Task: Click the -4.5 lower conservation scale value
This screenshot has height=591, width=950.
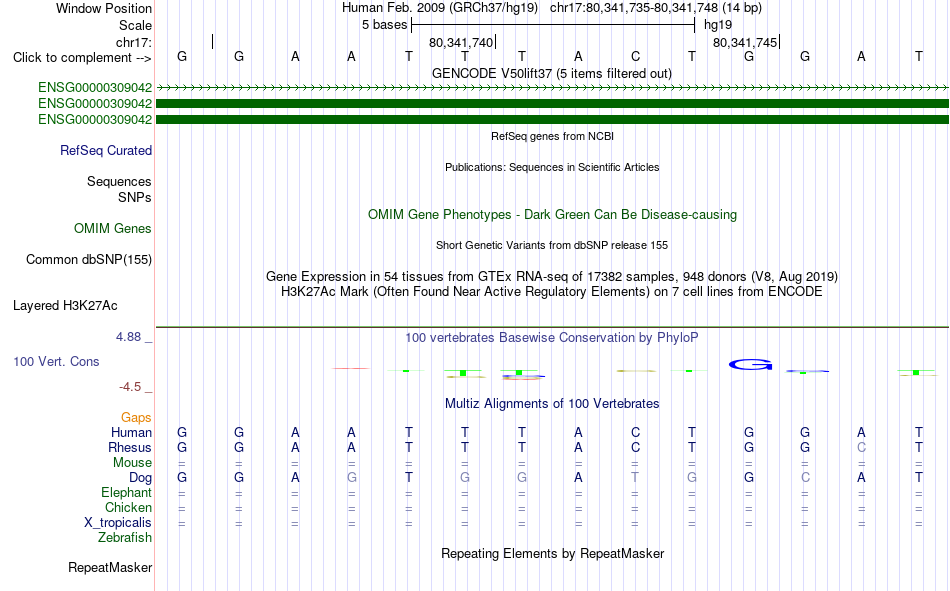Action: tap(130, 387)
